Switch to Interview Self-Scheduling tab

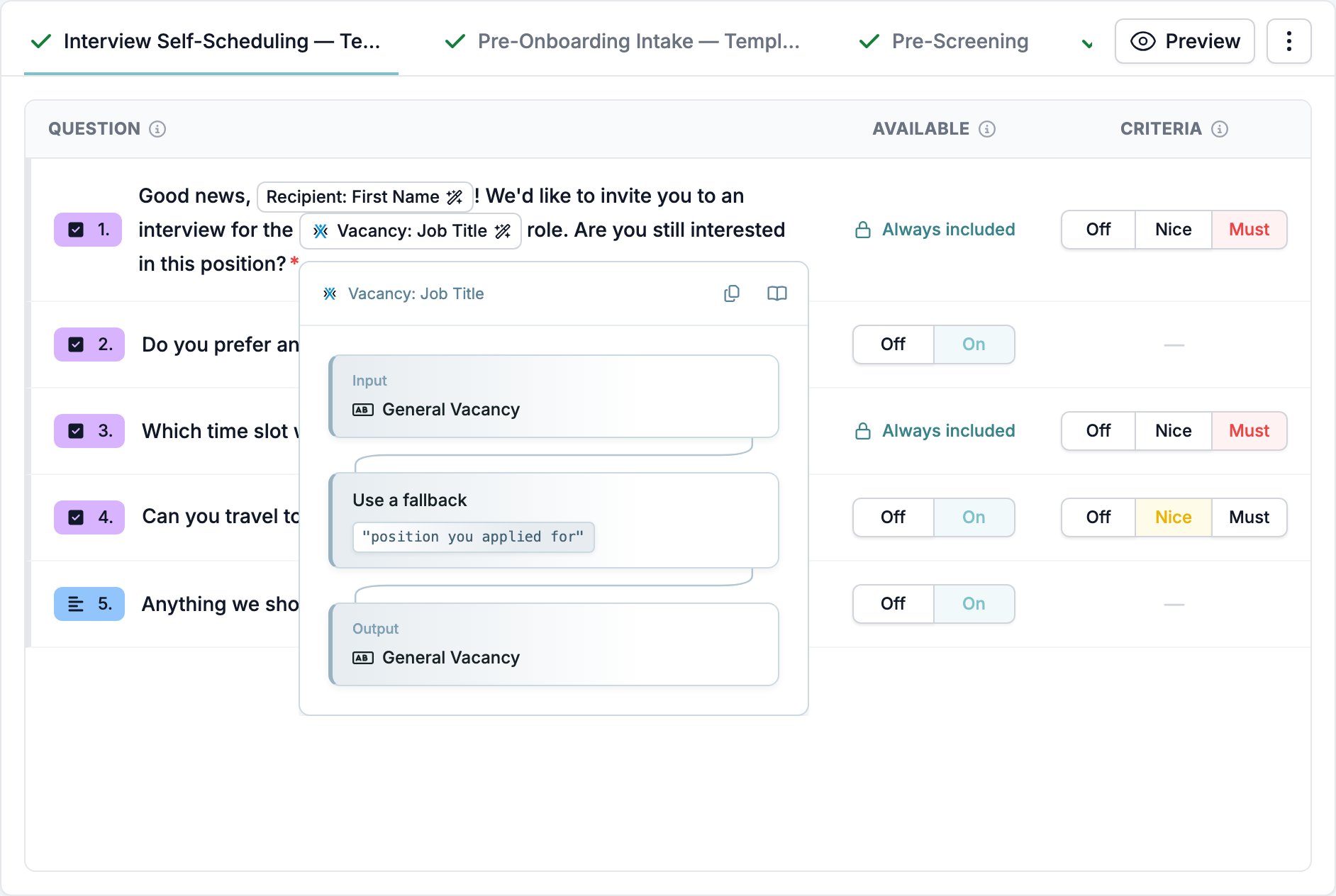[x=211, y=41]
